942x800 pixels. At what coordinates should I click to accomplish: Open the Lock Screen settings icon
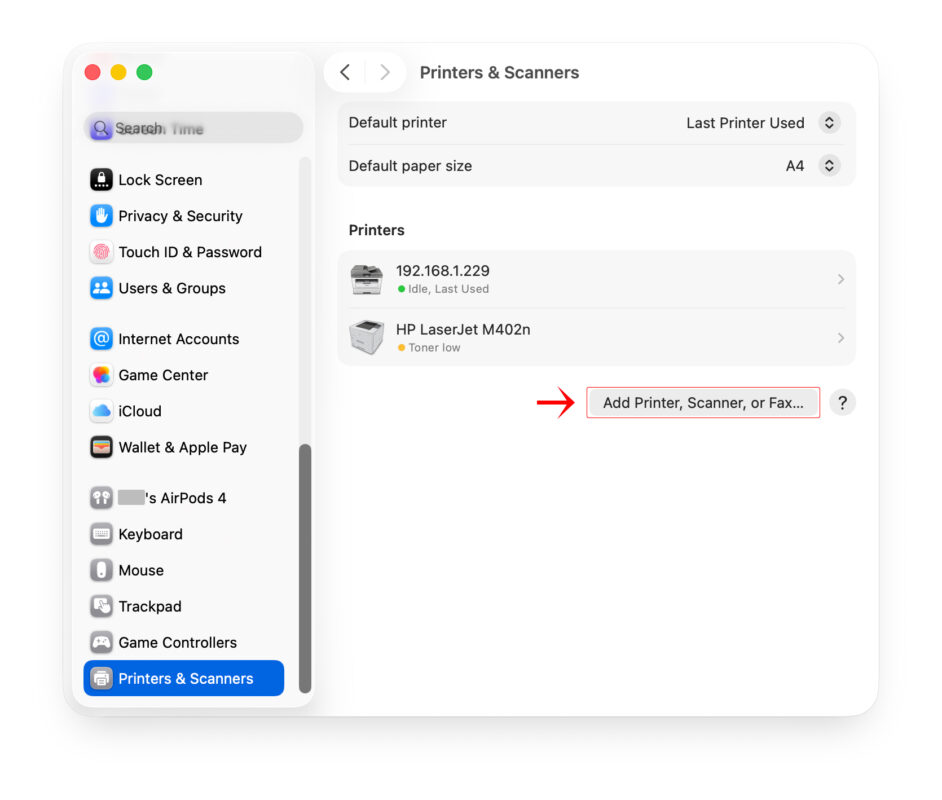point(101,179)
